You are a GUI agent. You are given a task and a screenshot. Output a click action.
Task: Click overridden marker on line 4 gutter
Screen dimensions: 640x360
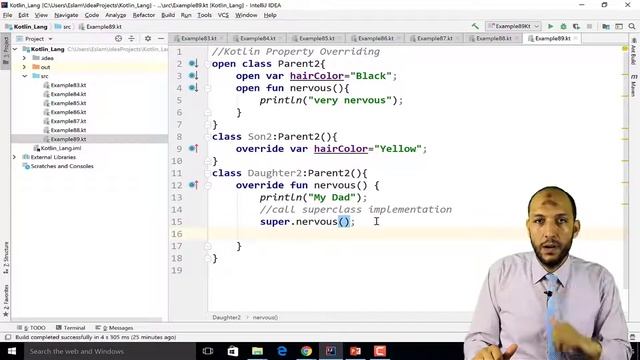(x=193, y=88)
